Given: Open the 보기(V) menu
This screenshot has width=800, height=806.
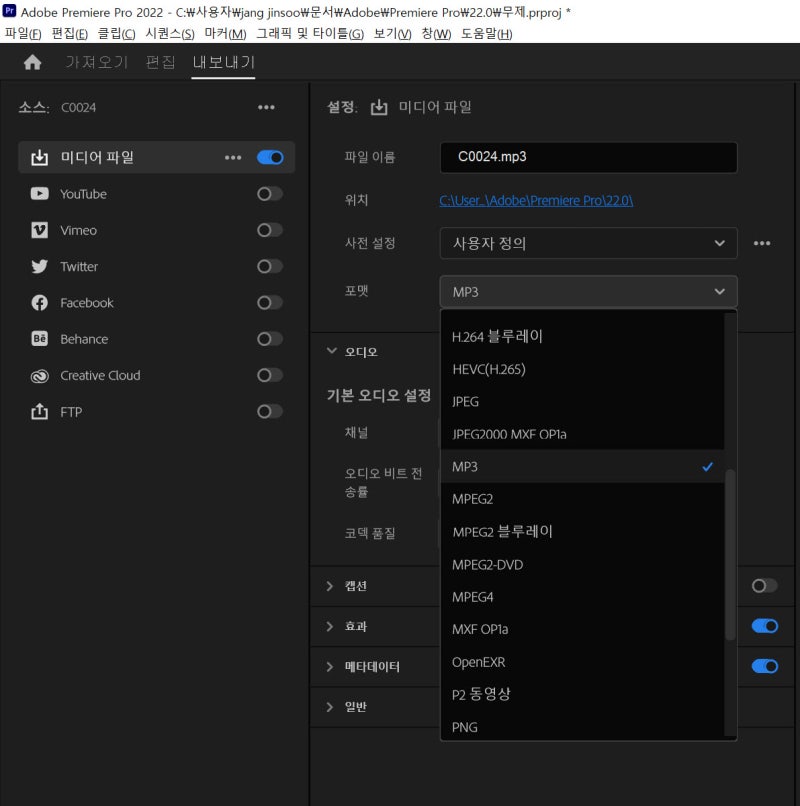Looking at the screenshot, I should click(x=392, y=34).
